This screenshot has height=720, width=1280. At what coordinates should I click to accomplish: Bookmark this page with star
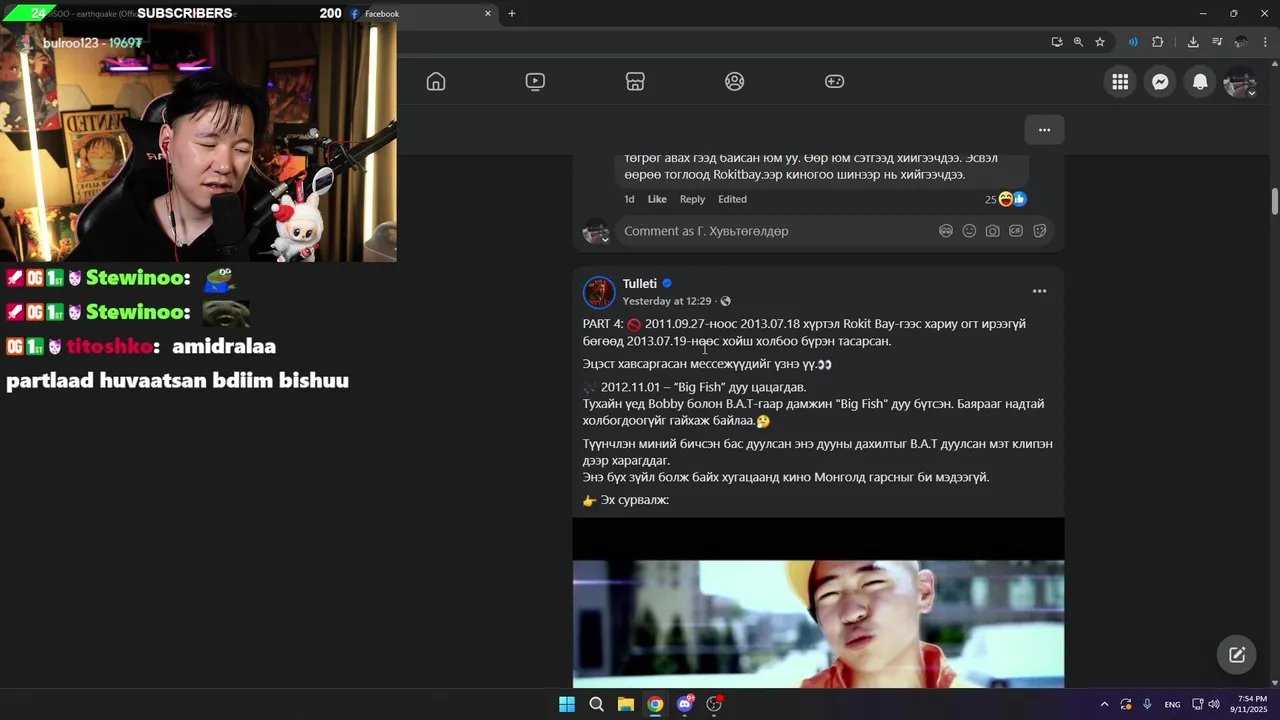[x=1100, y=42]
